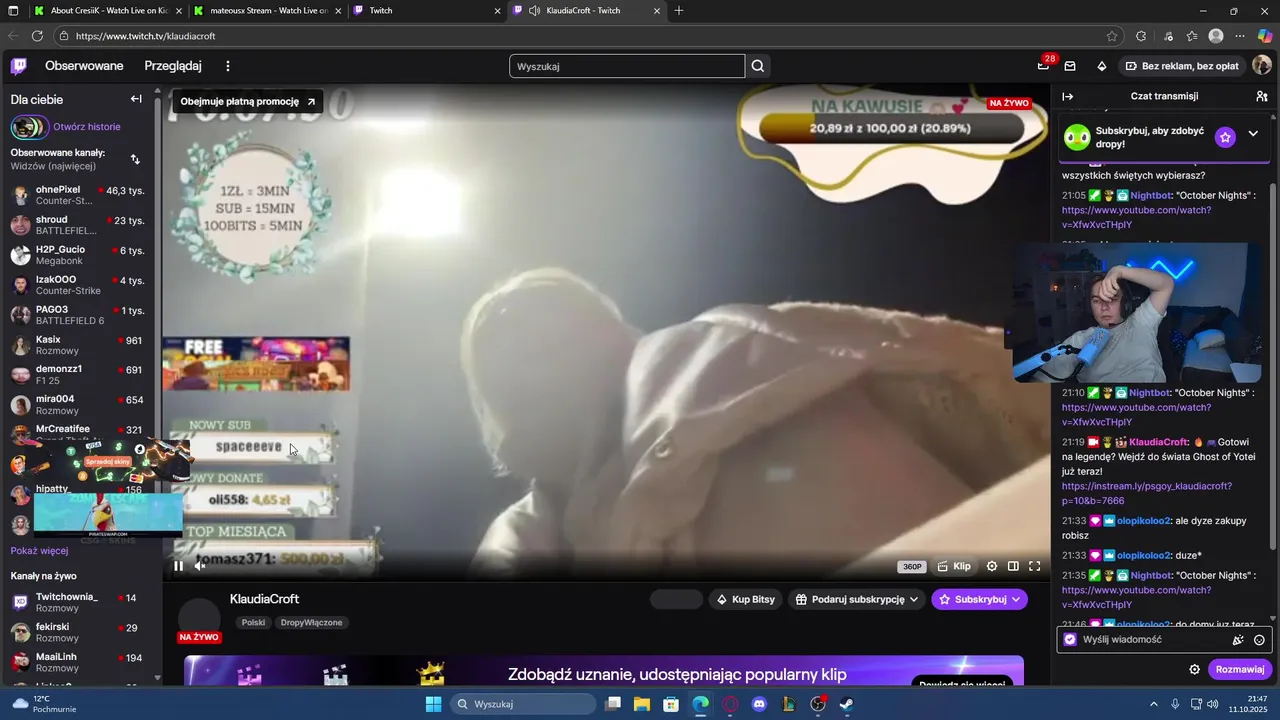Open the instream.ly link in chat

click(x=1146, y=493)
